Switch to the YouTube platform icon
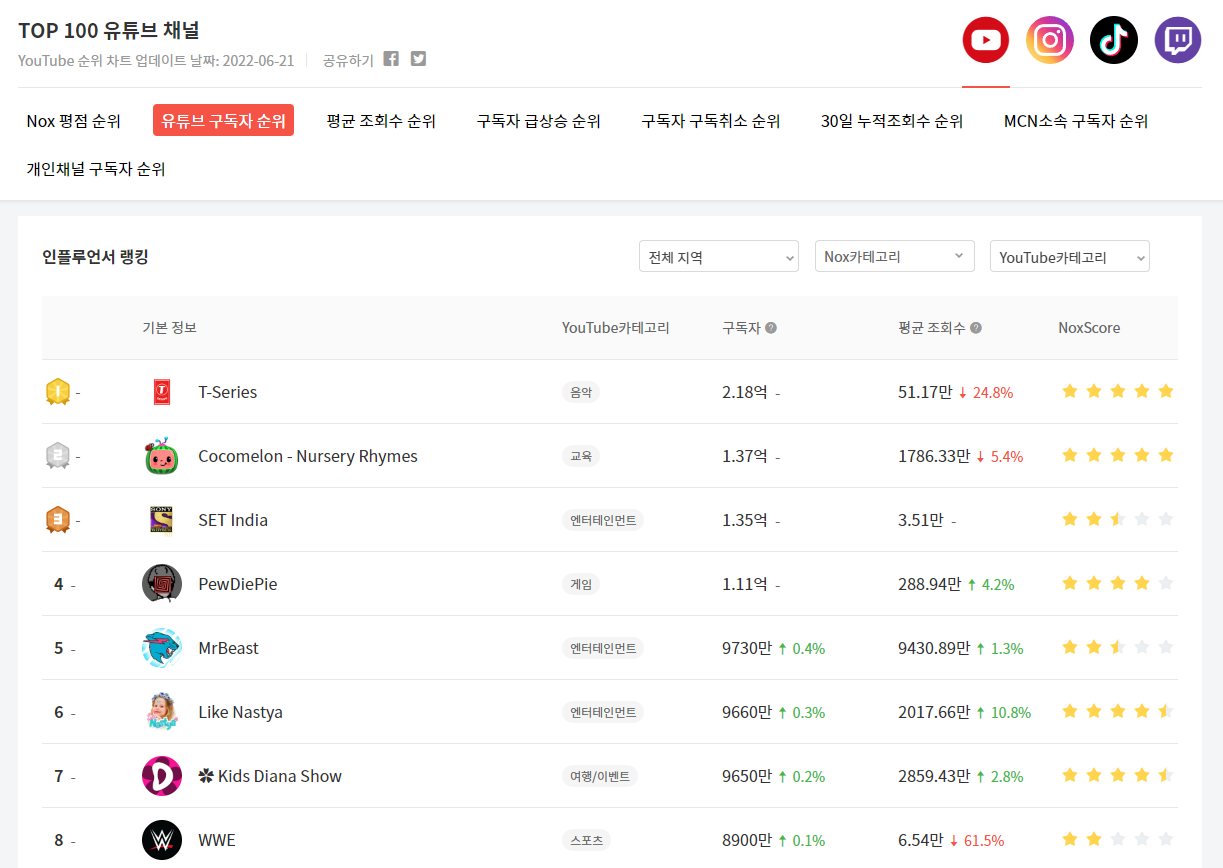Viewport: 1223px width, 868px height. [986, 40]
